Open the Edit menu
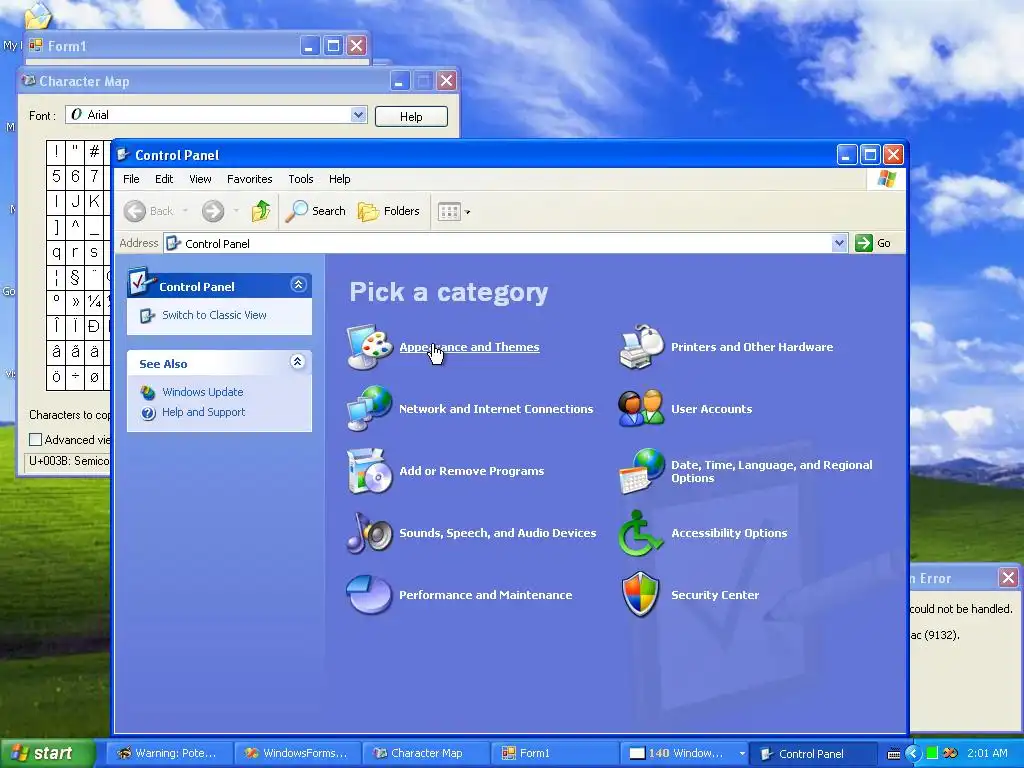The height and width of the screenshot is (768, 1024). [x=164, y=179]
